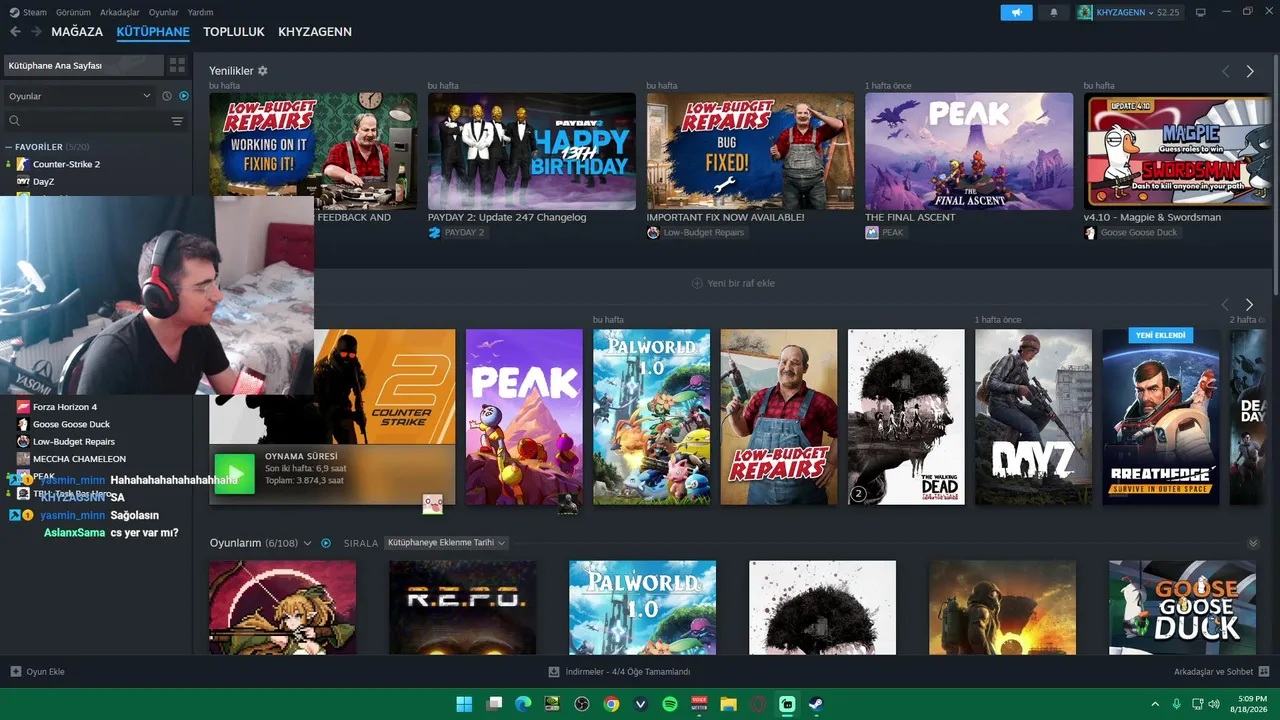Expand the Oyunlar filter dropdown
Viewport: 1280px width, 720px height.
coord(78,96)
